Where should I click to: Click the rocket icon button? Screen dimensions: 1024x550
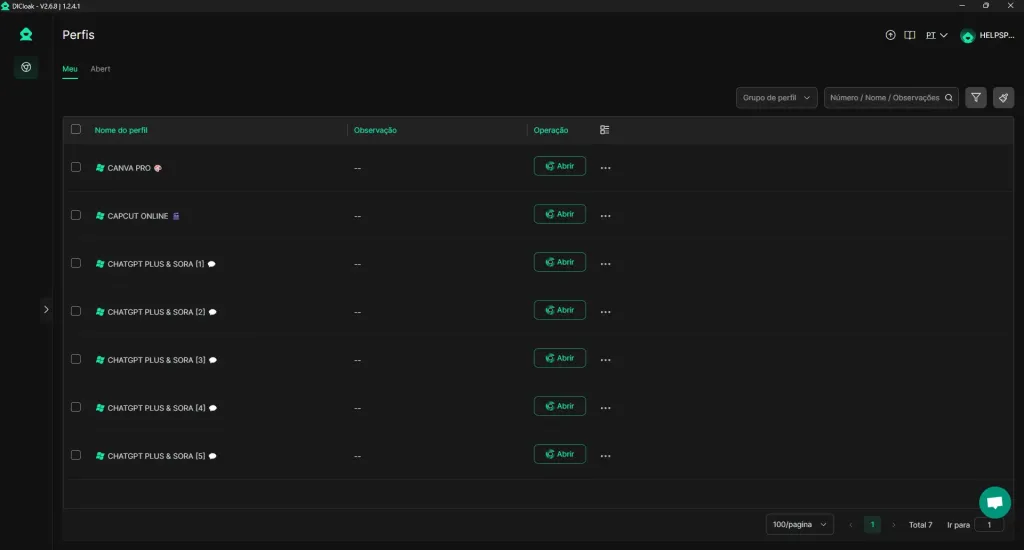(x=1003, y=98)
